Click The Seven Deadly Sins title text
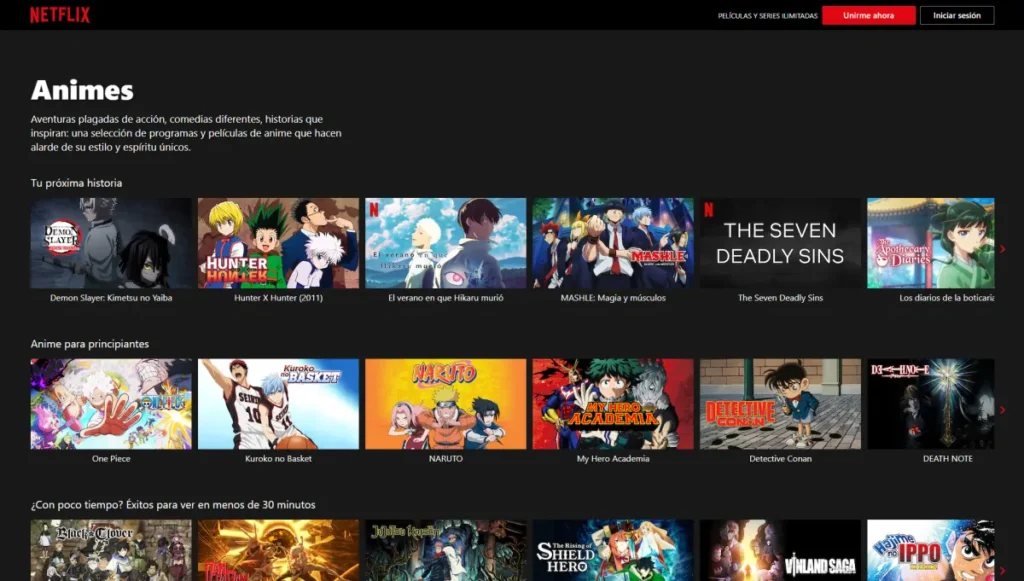Screen dimensions: 1024x581 tap(780, 298)
